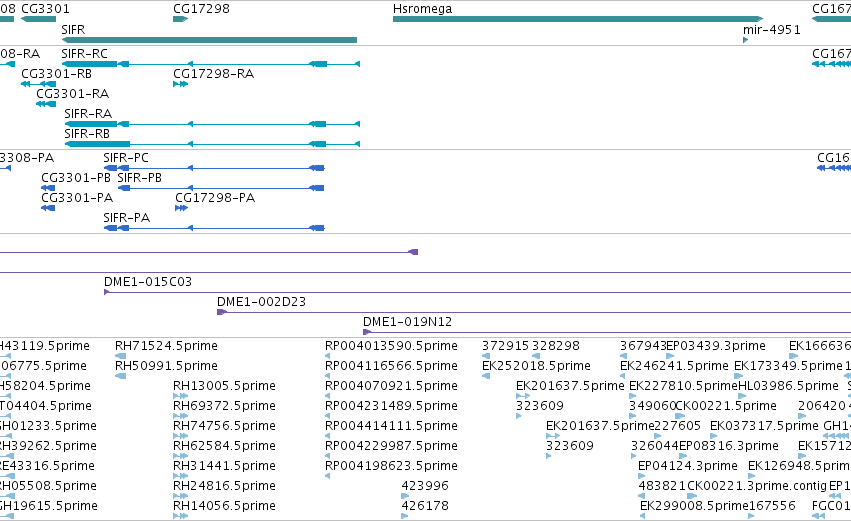Select feature 167556
This screenshot has width=851, height=521.
pyautogui.click(x=772, y=506)
